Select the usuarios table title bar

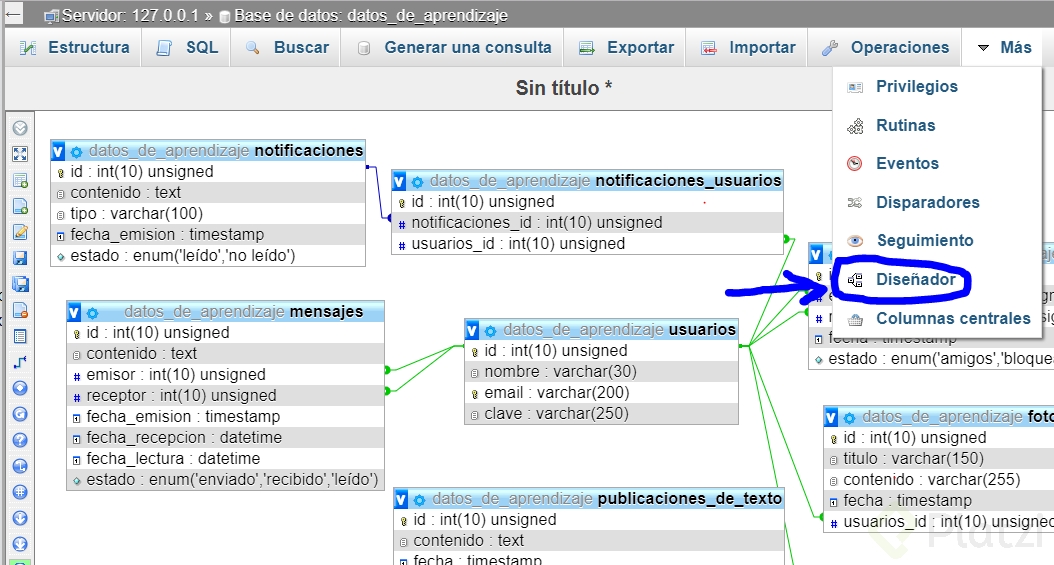click(602, 330)
